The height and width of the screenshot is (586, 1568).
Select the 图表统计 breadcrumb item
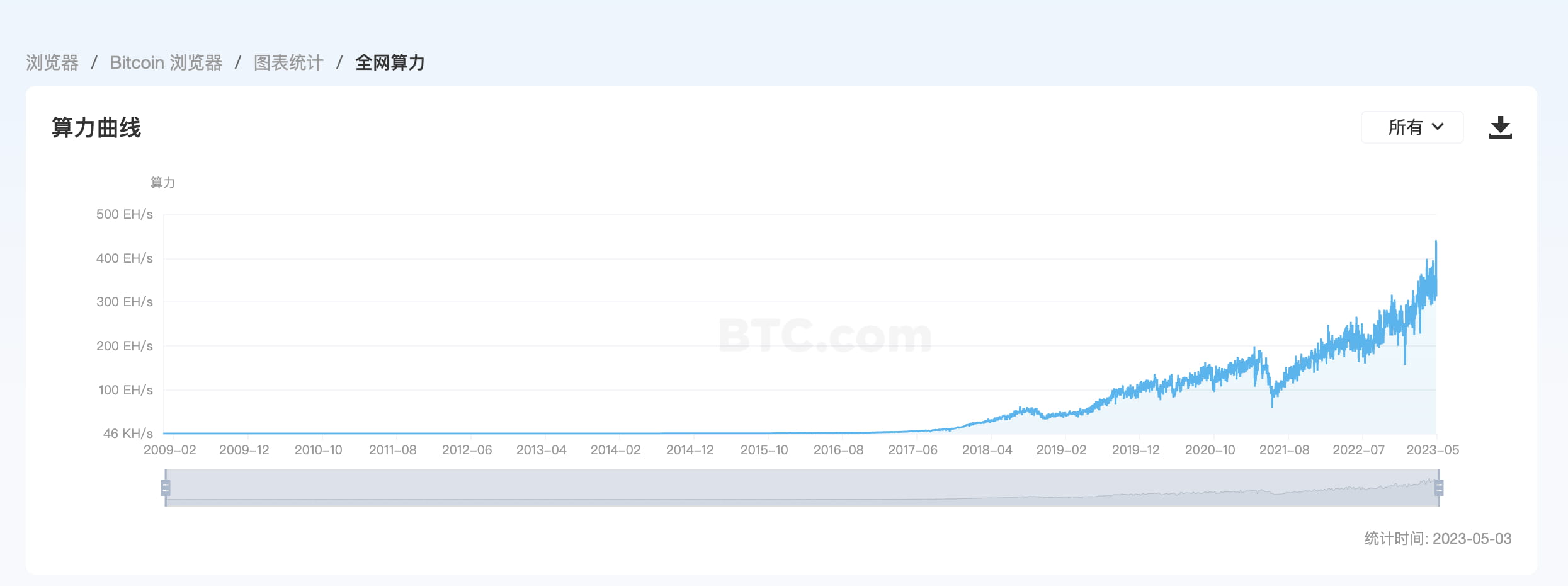click(287, 62)
